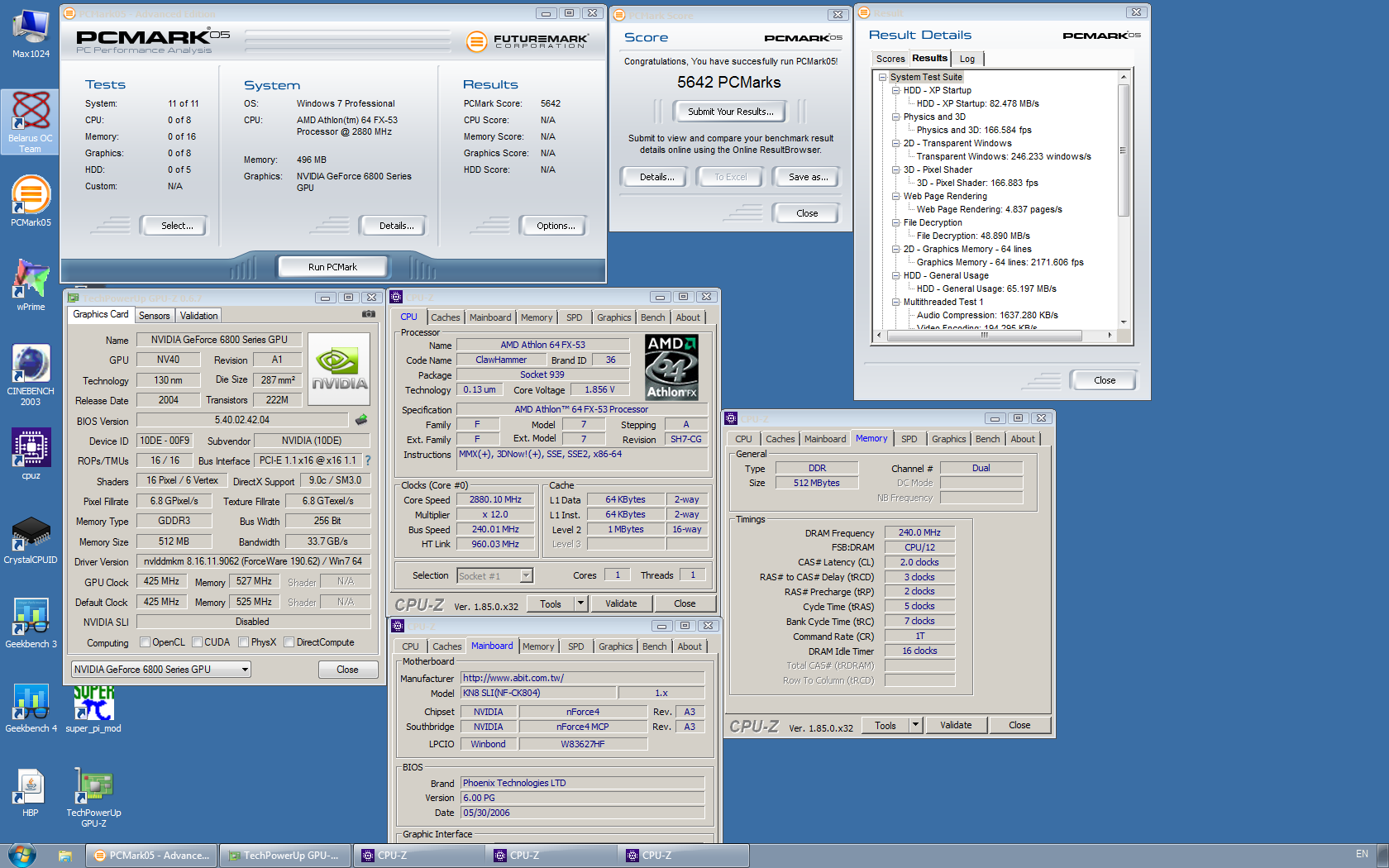Open SPD tab in CPU-Z Memory window
The image size is (1389, 868).
pyautogui.click(x=909, y=439)
